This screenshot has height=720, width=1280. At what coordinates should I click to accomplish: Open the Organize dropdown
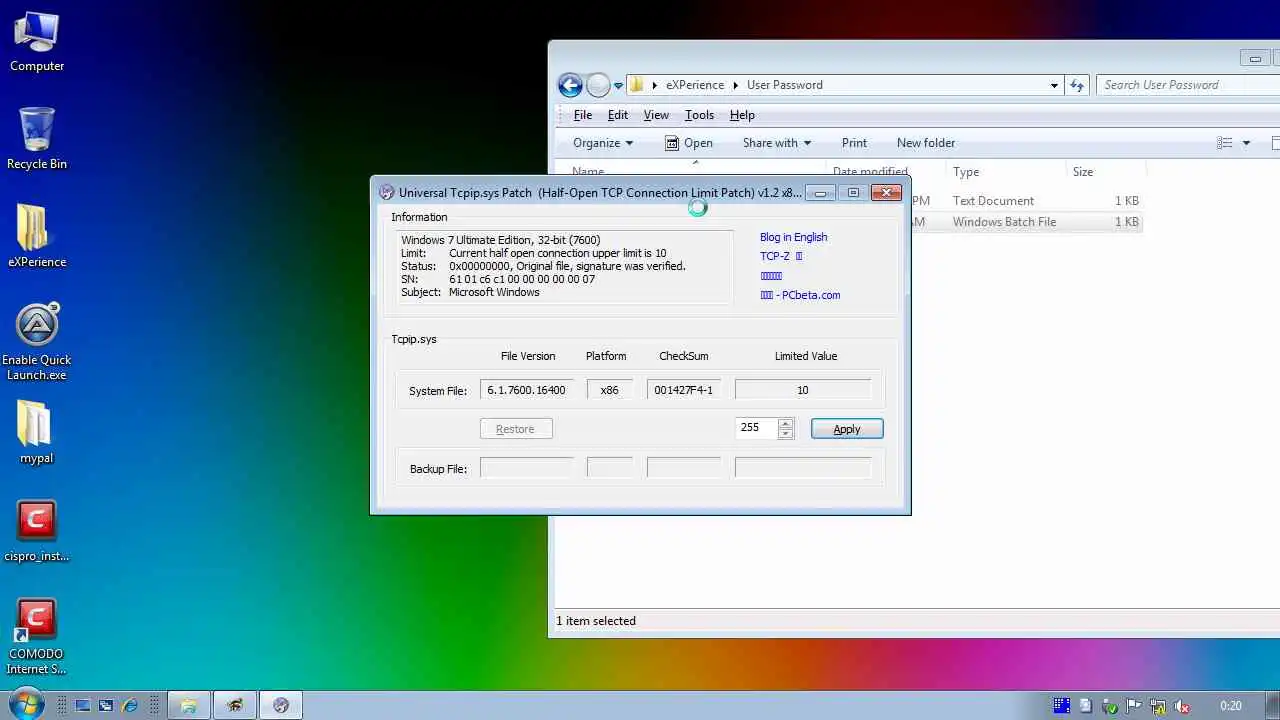tap(603, 143)
